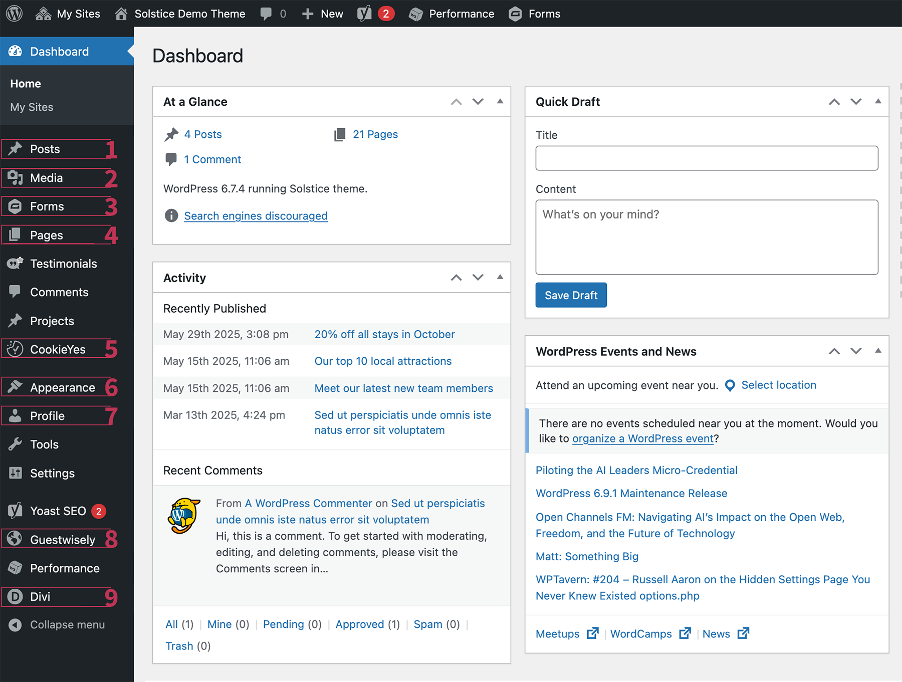Click the Collapse menu arrow icon
Image resolution: width=902 pixels, height=682 pixels.
(x=15, y=624)
